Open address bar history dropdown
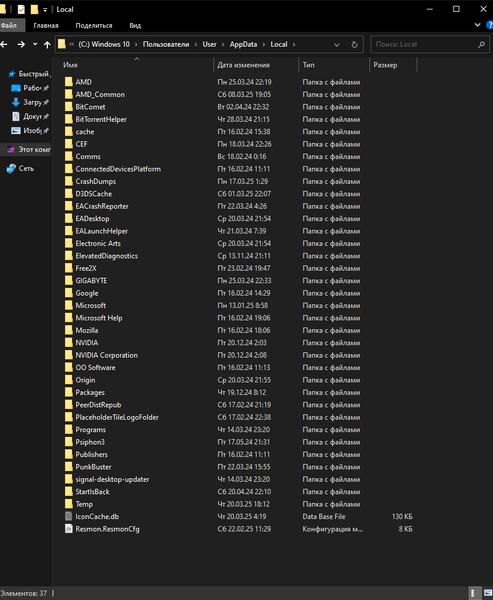 point(337,45)
